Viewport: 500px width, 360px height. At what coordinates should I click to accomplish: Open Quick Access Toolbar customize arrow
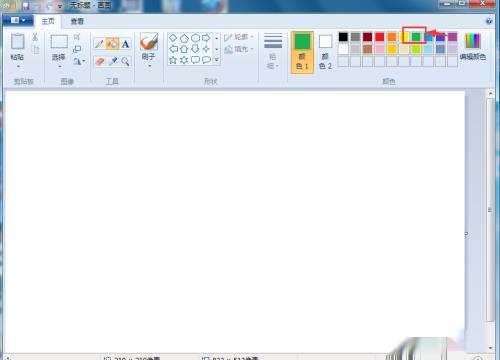(x=60, y=6)
